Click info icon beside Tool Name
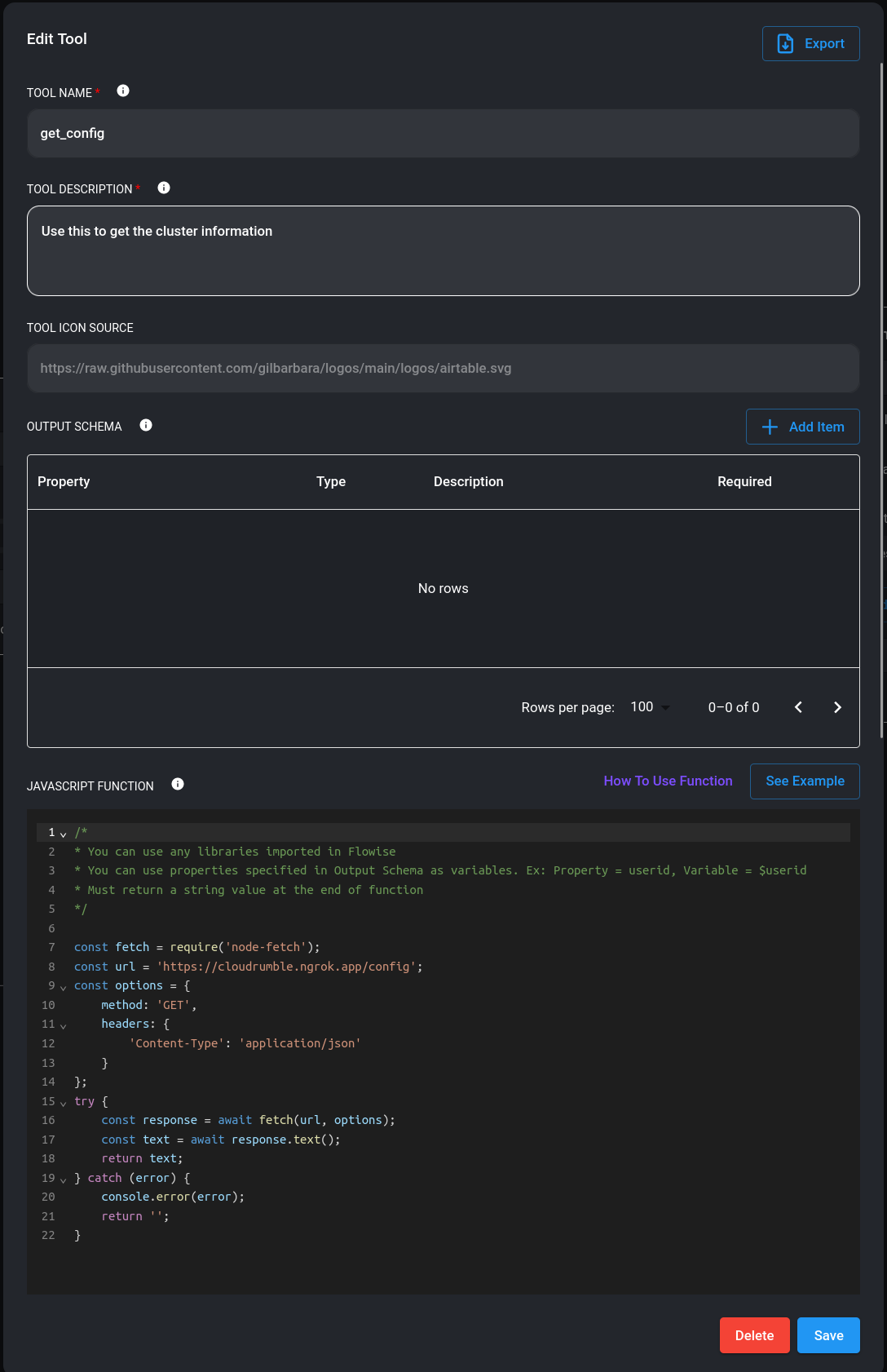The image size is (887, 1372). [x=123, y=91]
